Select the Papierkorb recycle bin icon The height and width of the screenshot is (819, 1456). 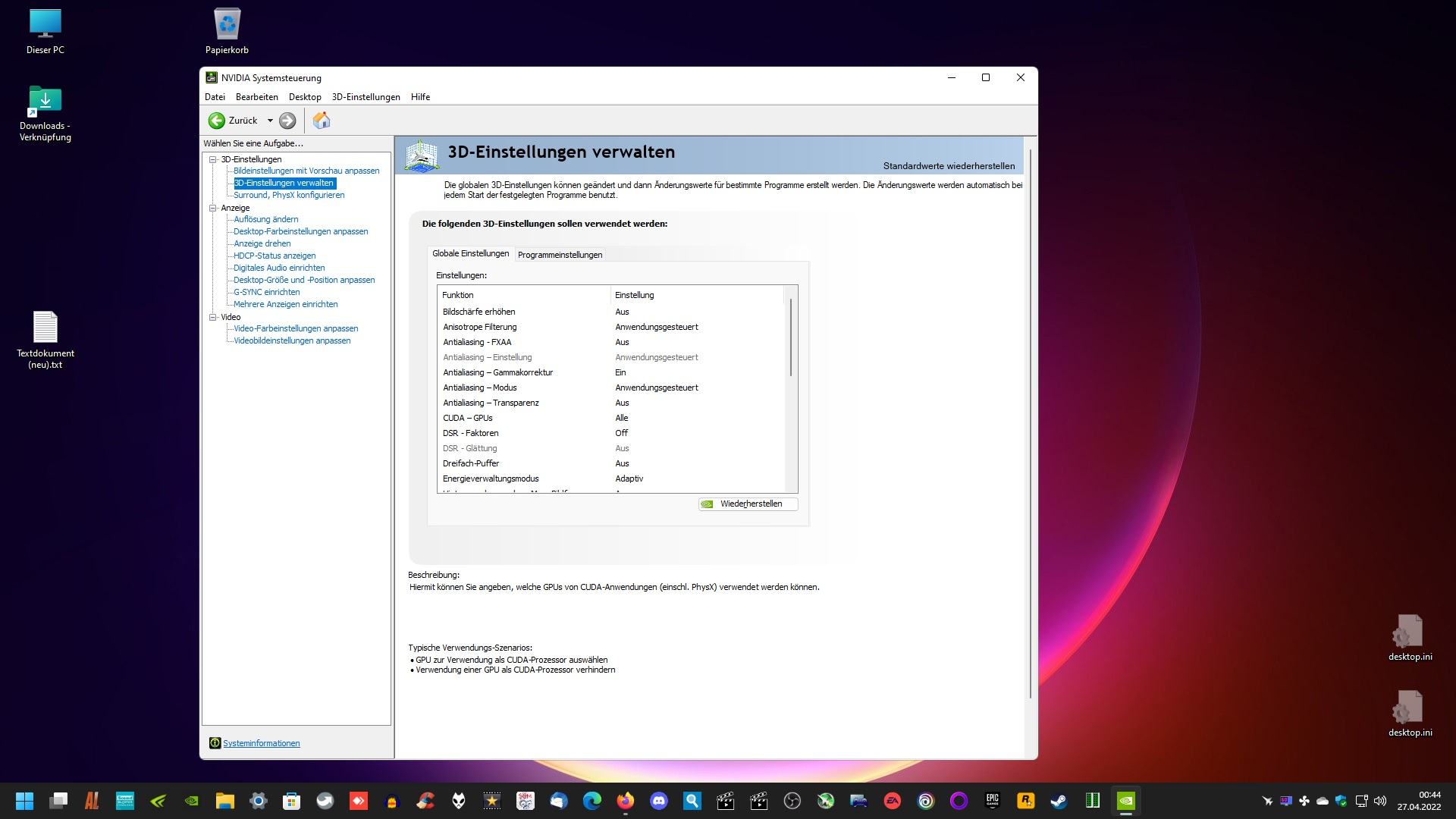227,31
